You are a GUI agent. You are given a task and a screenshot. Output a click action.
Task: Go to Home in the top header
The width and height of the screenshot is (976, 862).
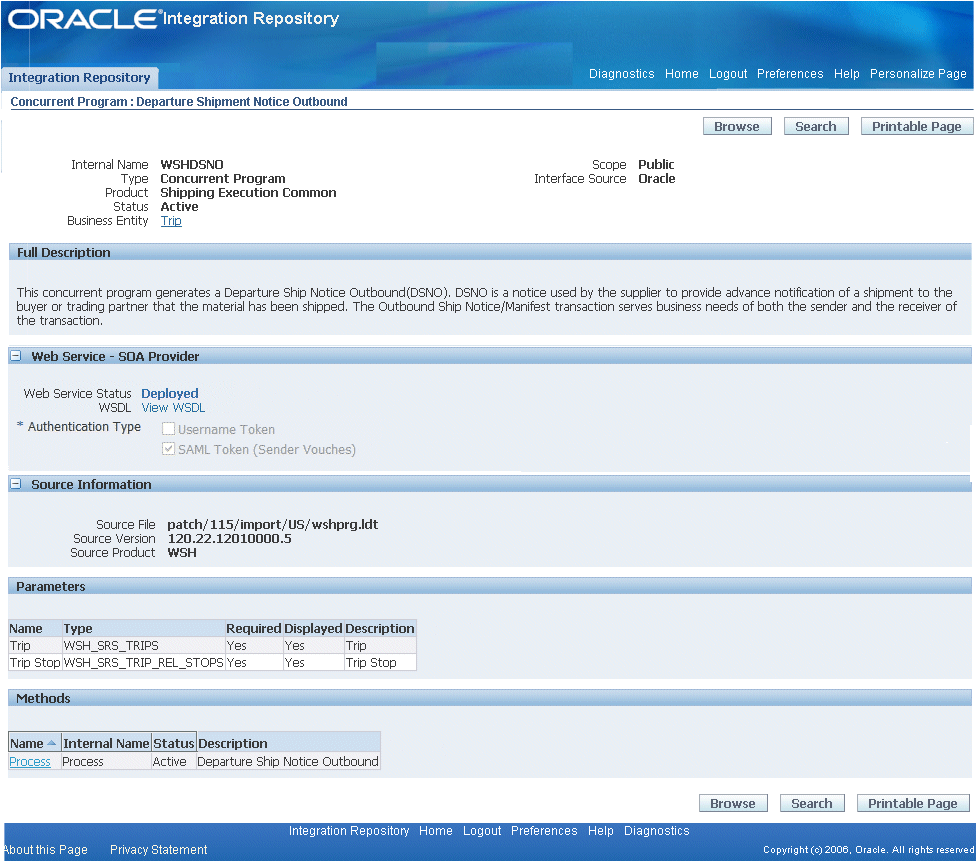pos(682,73)
